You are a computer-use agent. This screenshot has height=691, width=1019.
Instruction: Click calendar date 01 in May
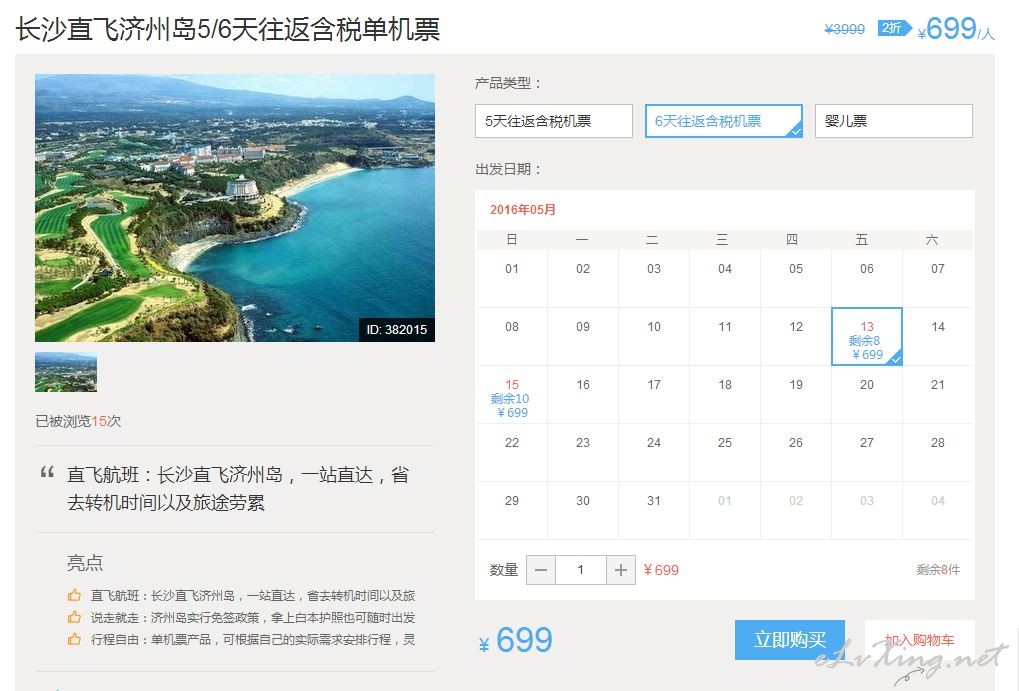(x=511, y=268)
